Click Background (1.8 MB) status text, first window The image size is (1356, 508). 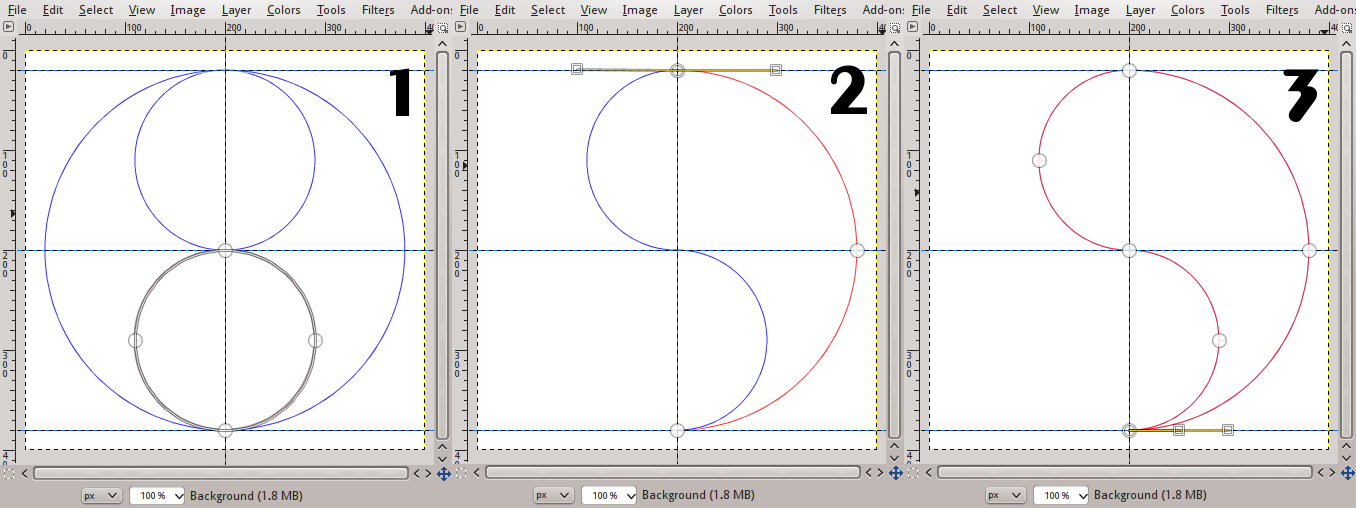coord(246,495)
